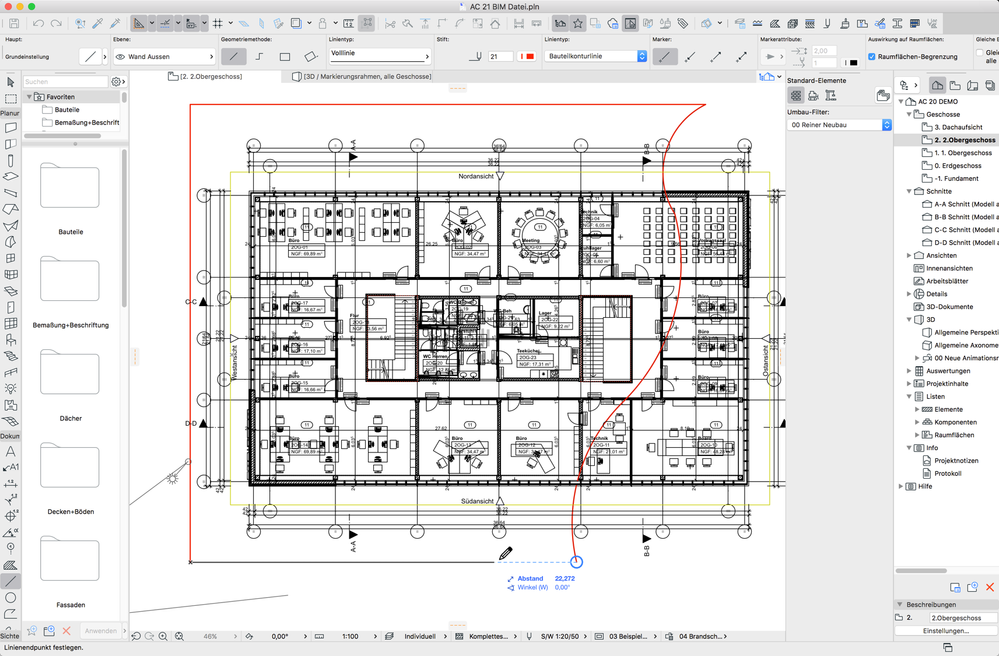Click zoom in magnifier in bottom bar
The height and width of the screenshot is (656, 999).
[163, 636]
